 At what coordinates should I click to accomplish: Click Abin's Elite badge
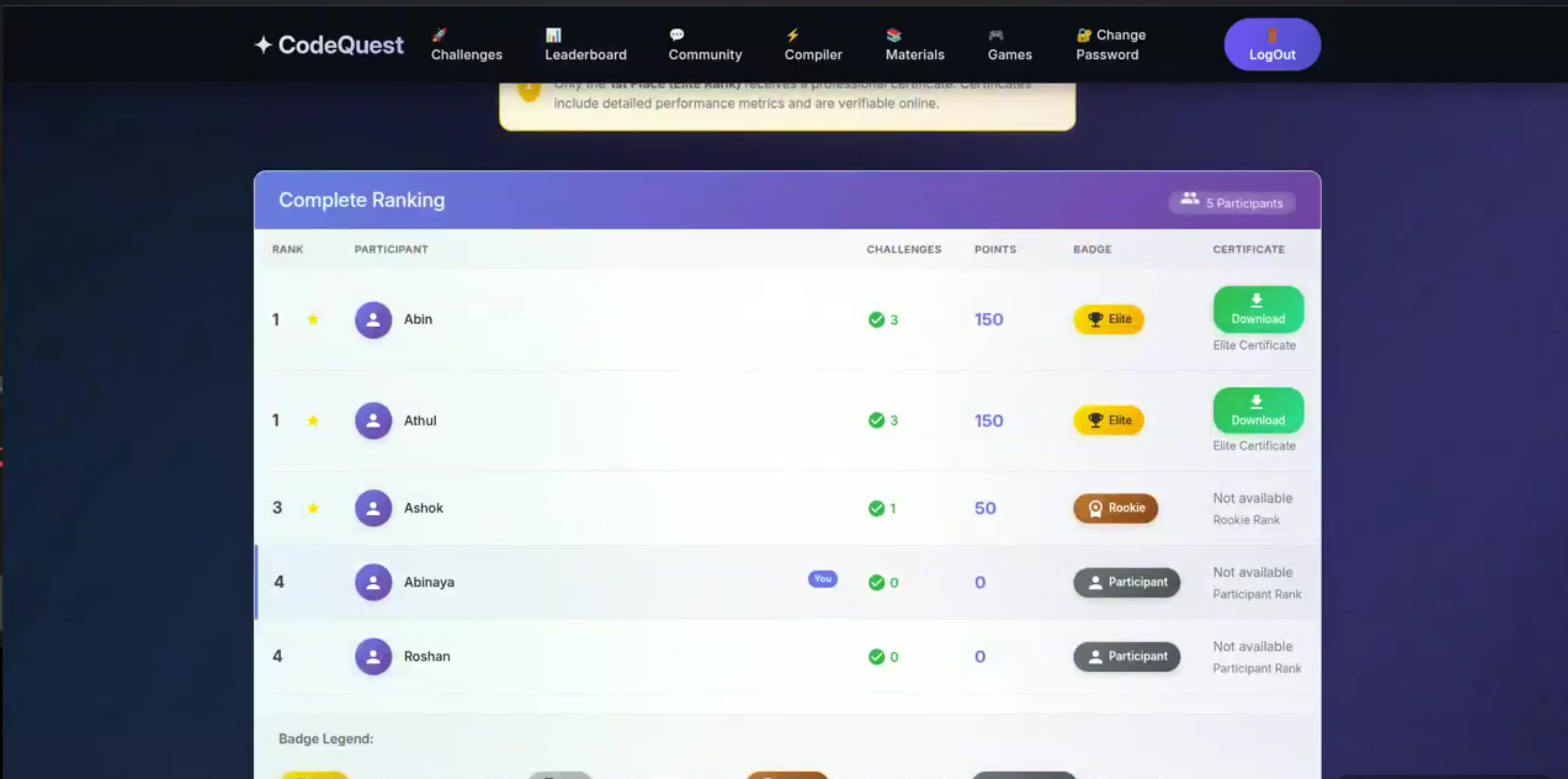(1109, 319)
